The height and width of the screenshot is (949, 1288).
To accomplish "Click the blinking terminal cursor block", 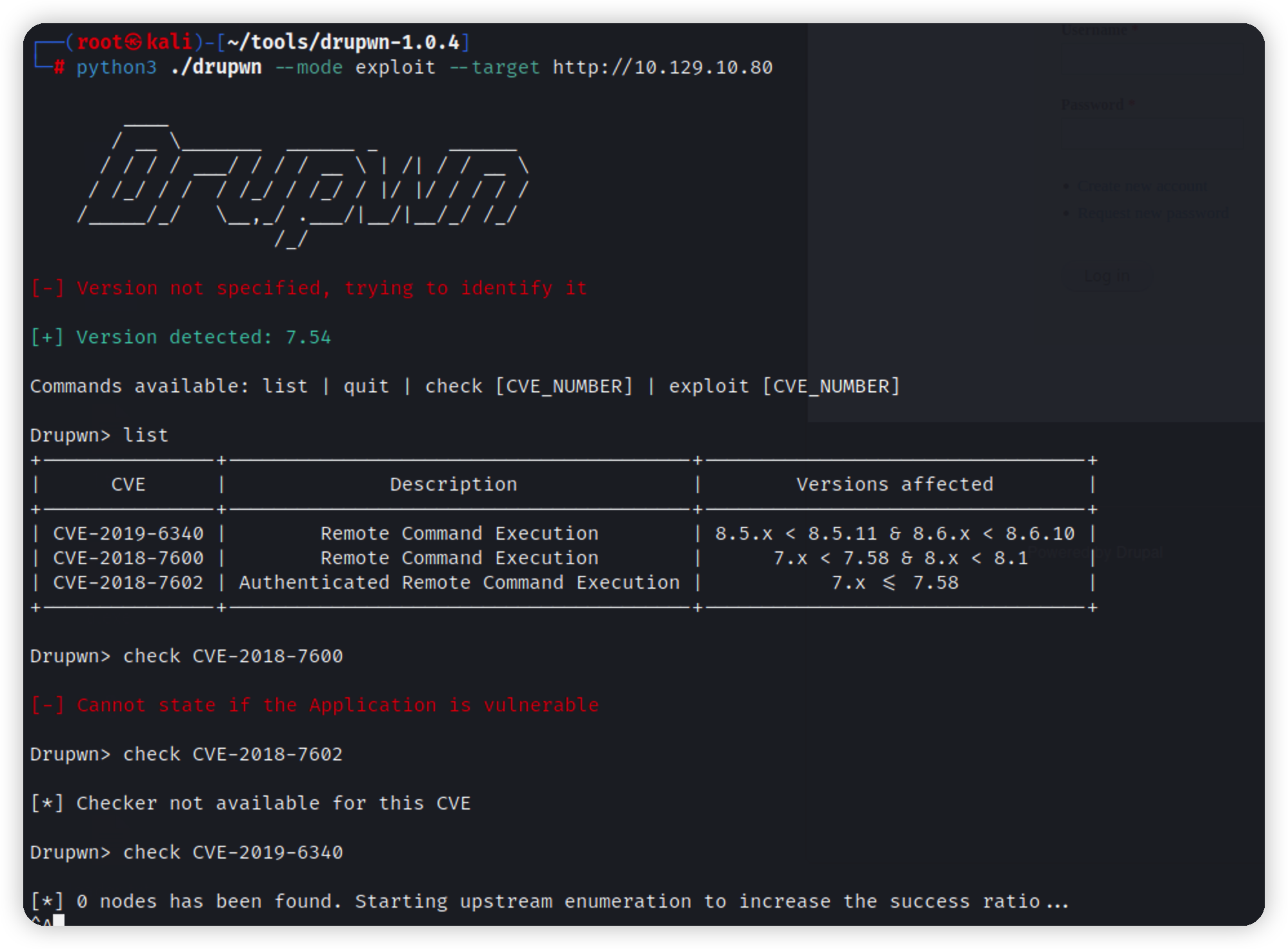I will pyautogui.click(x=59, y=920).
